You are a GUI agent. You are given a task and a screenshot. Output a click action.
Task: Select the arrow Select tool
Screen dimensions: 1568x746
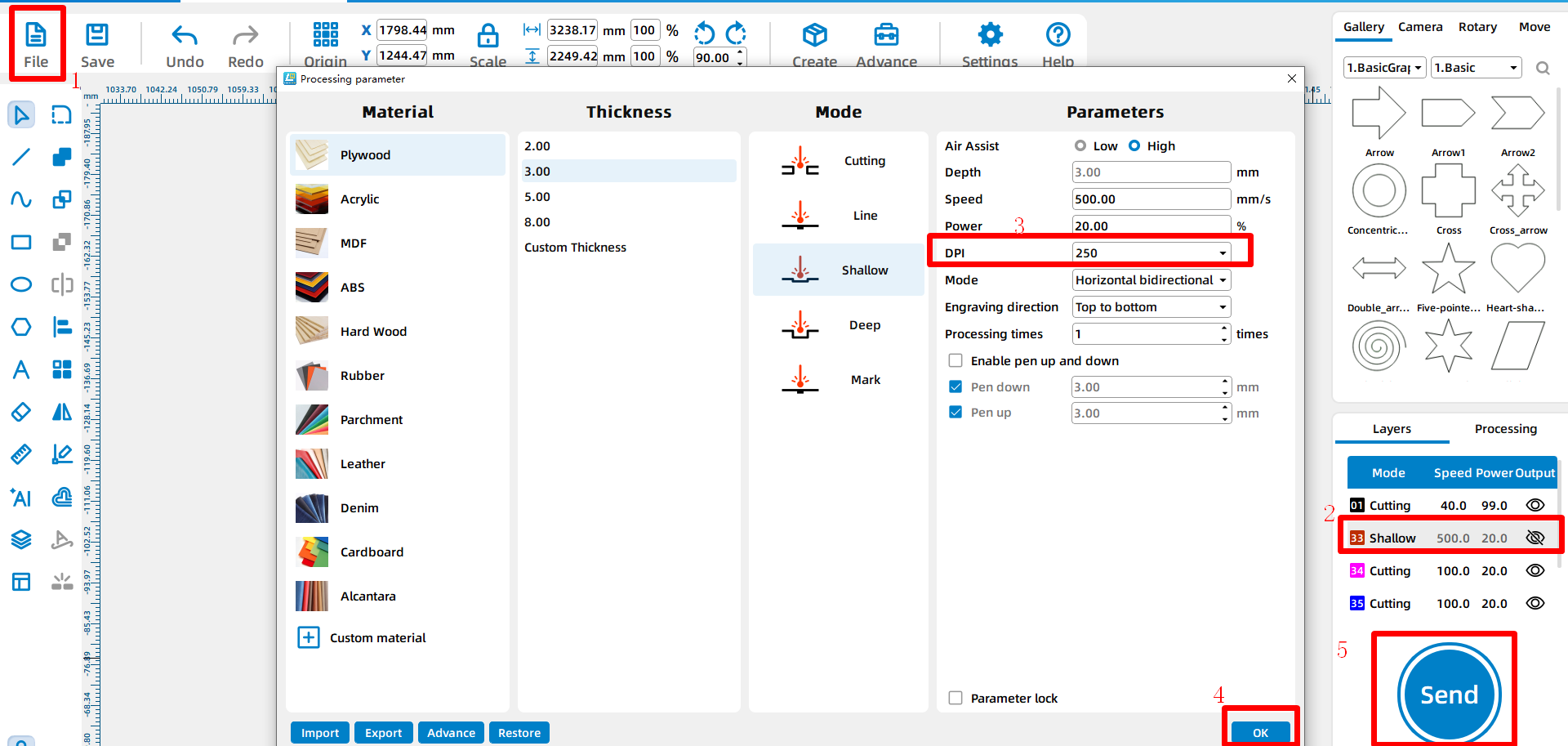click(x=20, y=114)
